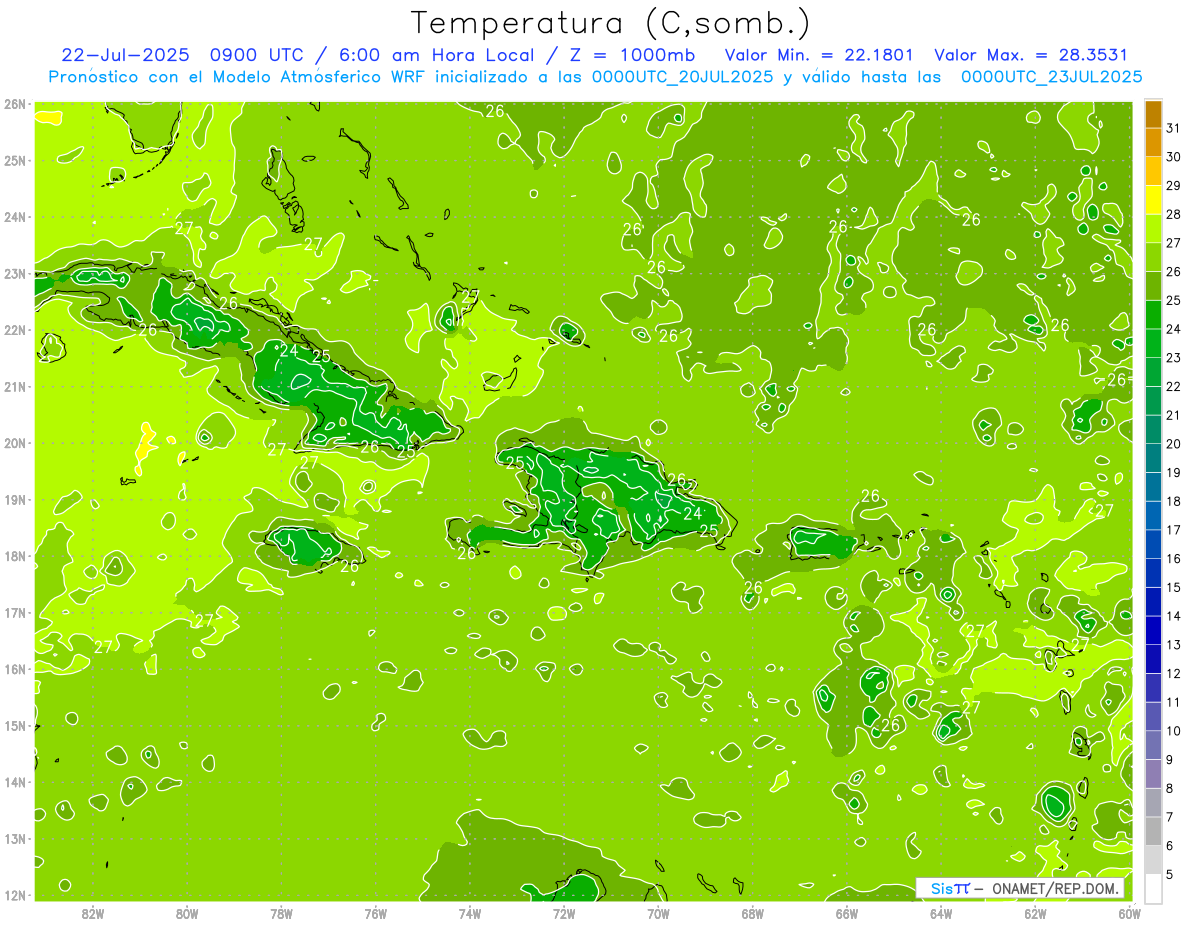Screen dimensions: 1200x927
Task: Click "6:00 am Hora Local" text
Action: click(436, 55)
